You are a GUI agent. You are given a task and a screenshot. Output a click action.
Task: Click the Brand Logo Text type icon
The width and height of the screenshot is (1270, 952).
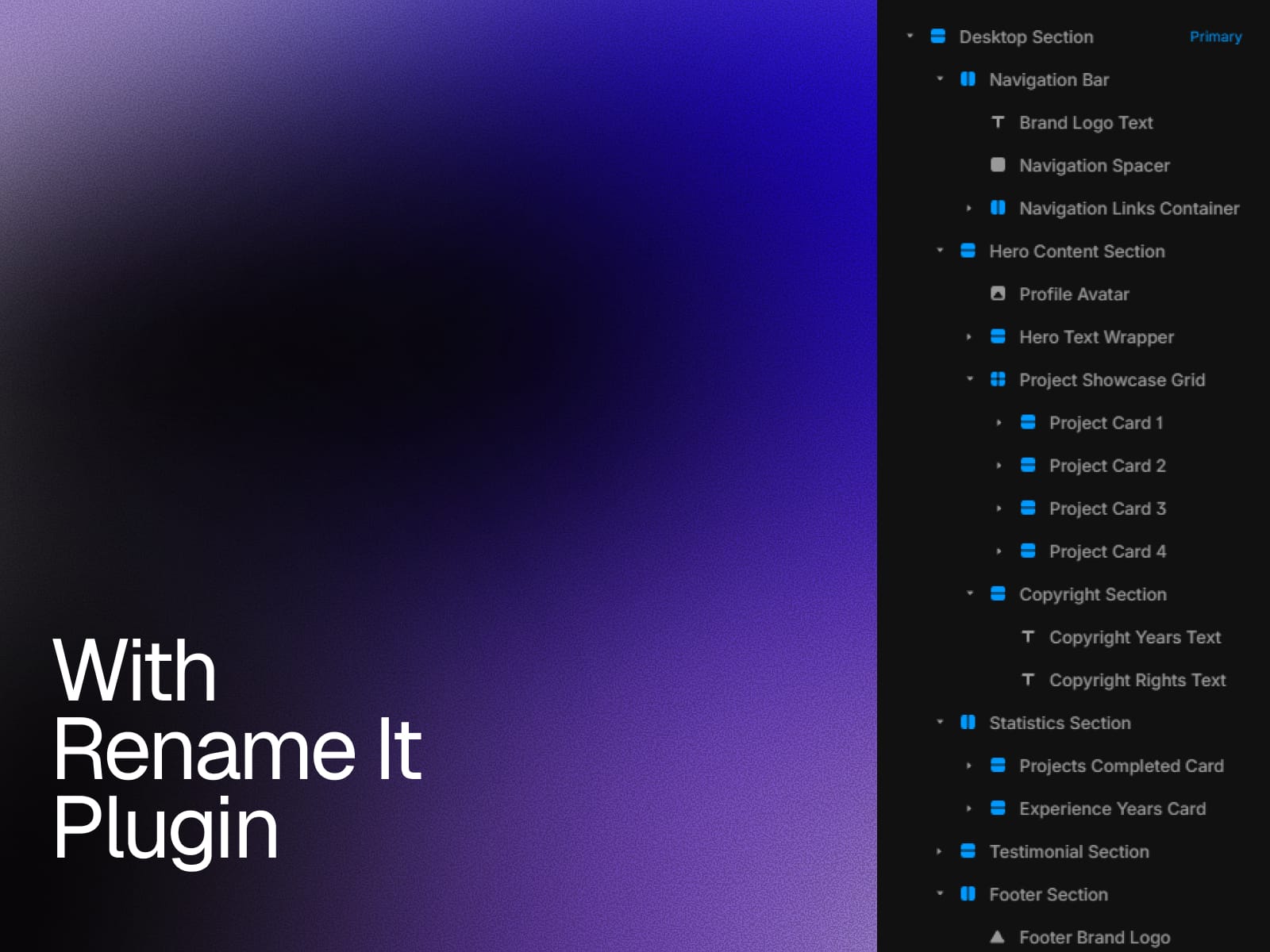(x=998, y=122)
